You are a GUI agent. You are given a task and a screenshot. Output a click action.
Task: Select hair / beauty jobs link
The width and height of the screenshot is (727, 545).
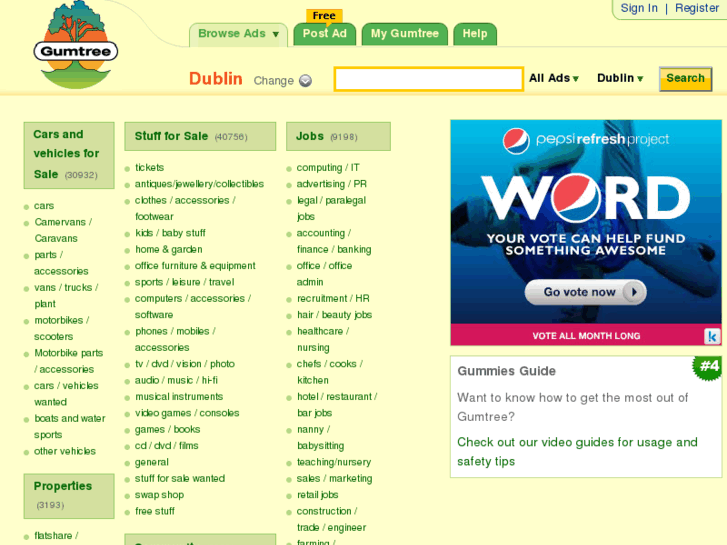(334, 315)
